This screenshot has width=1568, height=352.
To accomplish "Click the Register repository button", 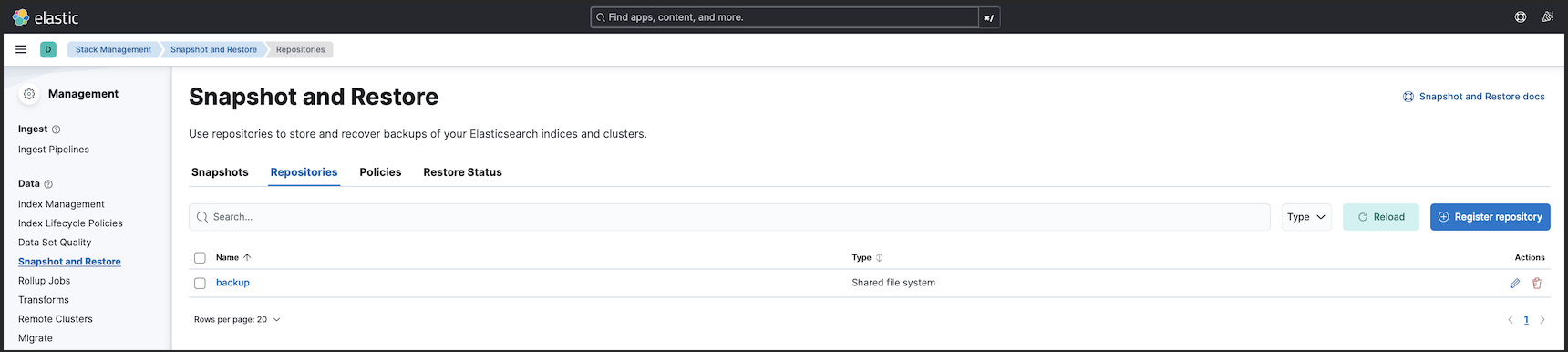I will tap(1491, 217).
